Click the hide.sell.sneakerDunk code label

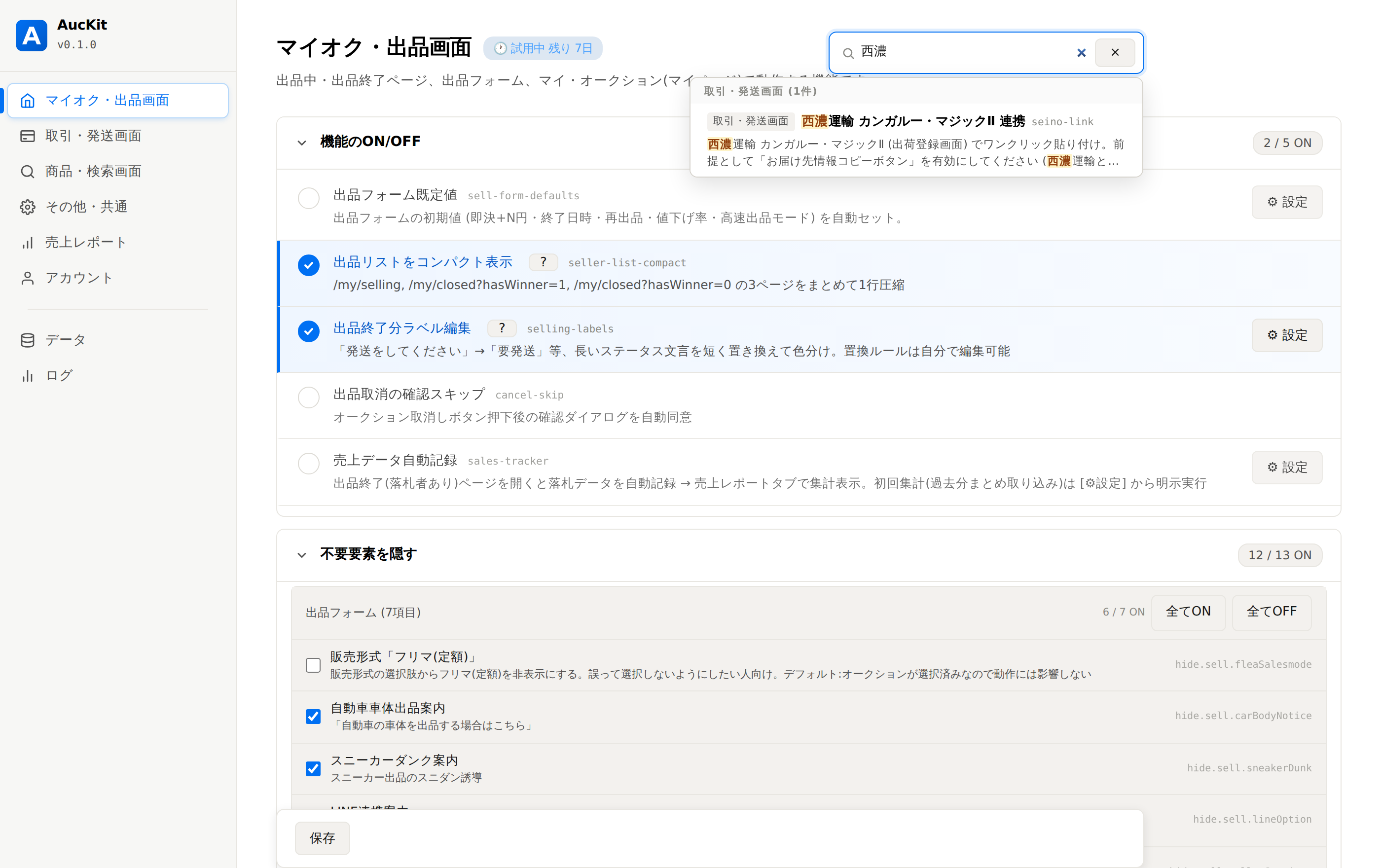tap(1249, 768)
